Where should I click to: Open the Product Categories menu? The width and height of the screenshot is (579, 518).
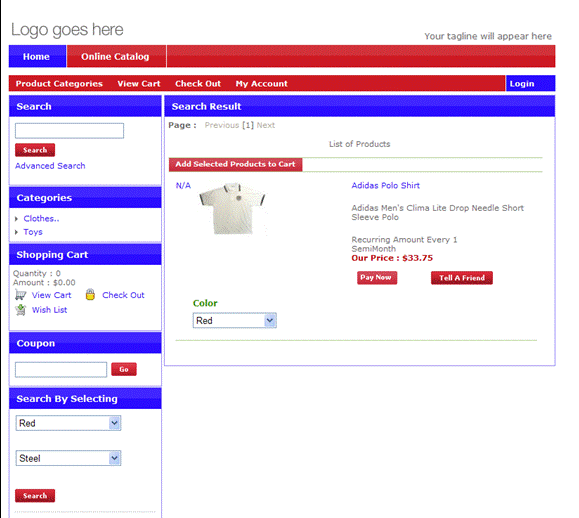click(x=59, y=84)
